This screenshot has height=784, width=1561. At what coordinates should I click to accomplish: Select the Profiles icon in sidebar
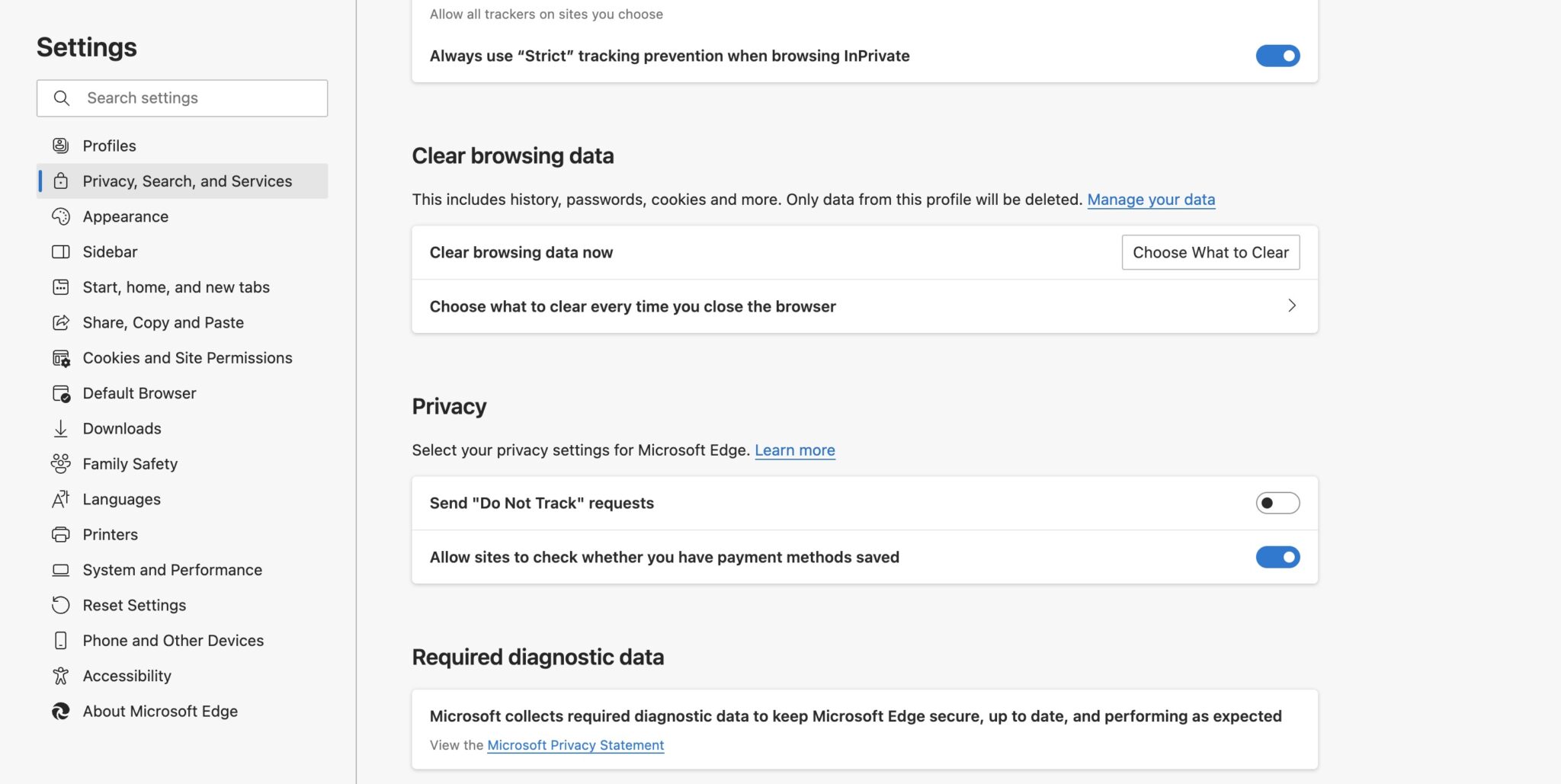point(62,145)
